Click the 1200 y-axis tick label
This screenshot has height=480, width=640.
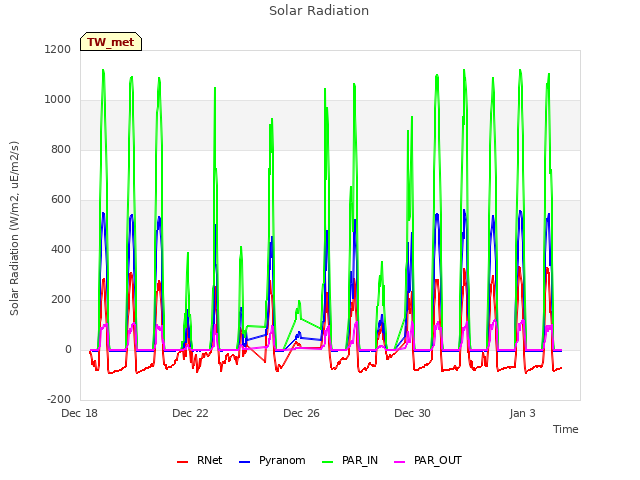click(x=58, y=49)
